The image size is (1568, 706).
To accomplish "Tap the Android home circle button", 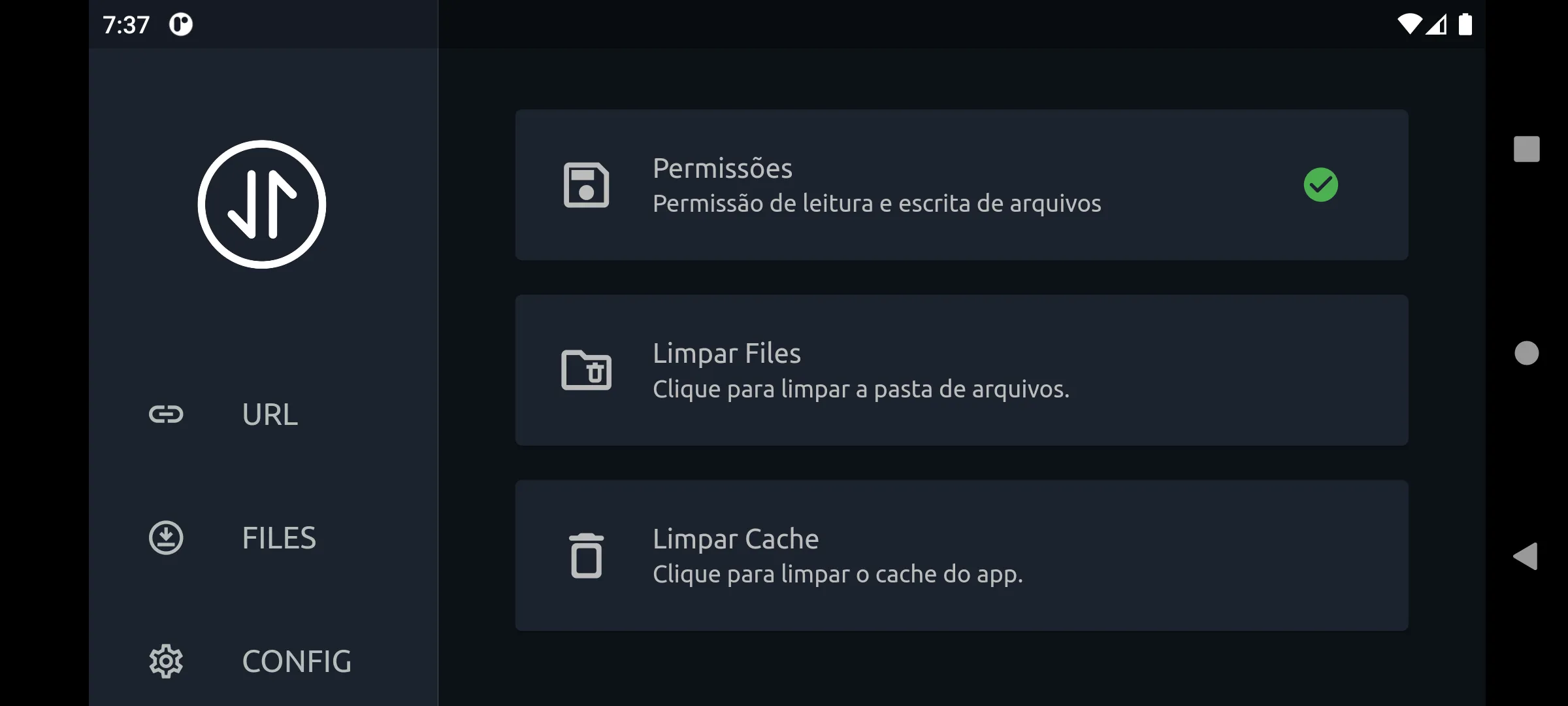I will click(x=1526, y=353).
